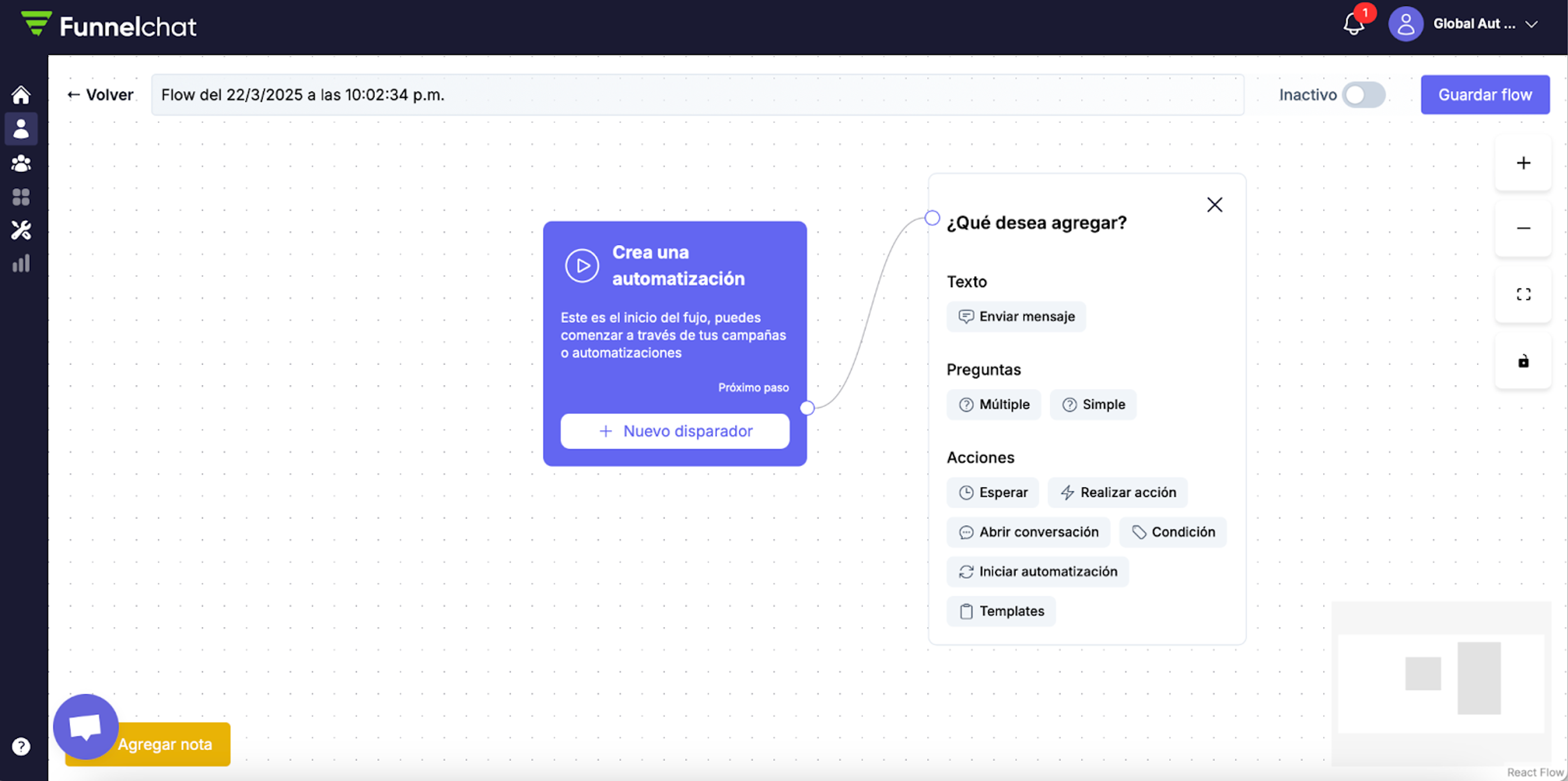Close the ¿Qué desea agregar? panel

point(1214,205)
